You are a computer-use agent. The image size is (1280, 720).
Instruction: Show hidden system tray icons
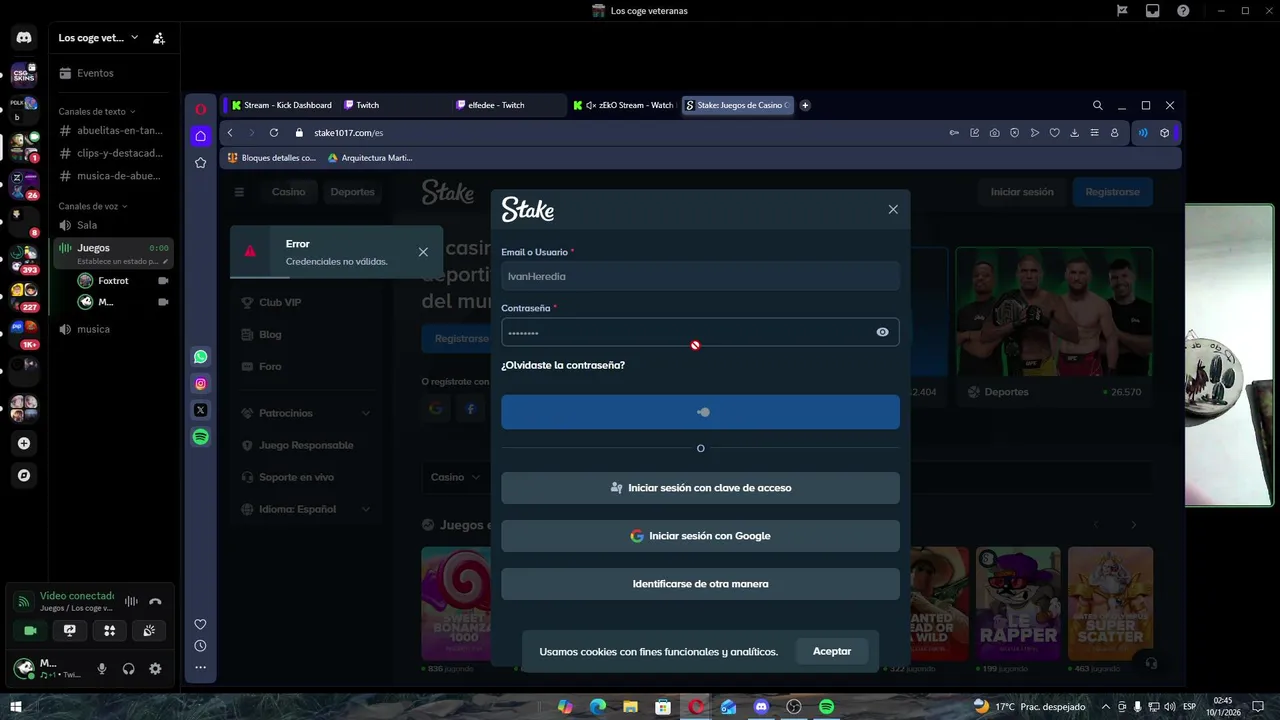pyautogui.click(x=1105, y=707)
